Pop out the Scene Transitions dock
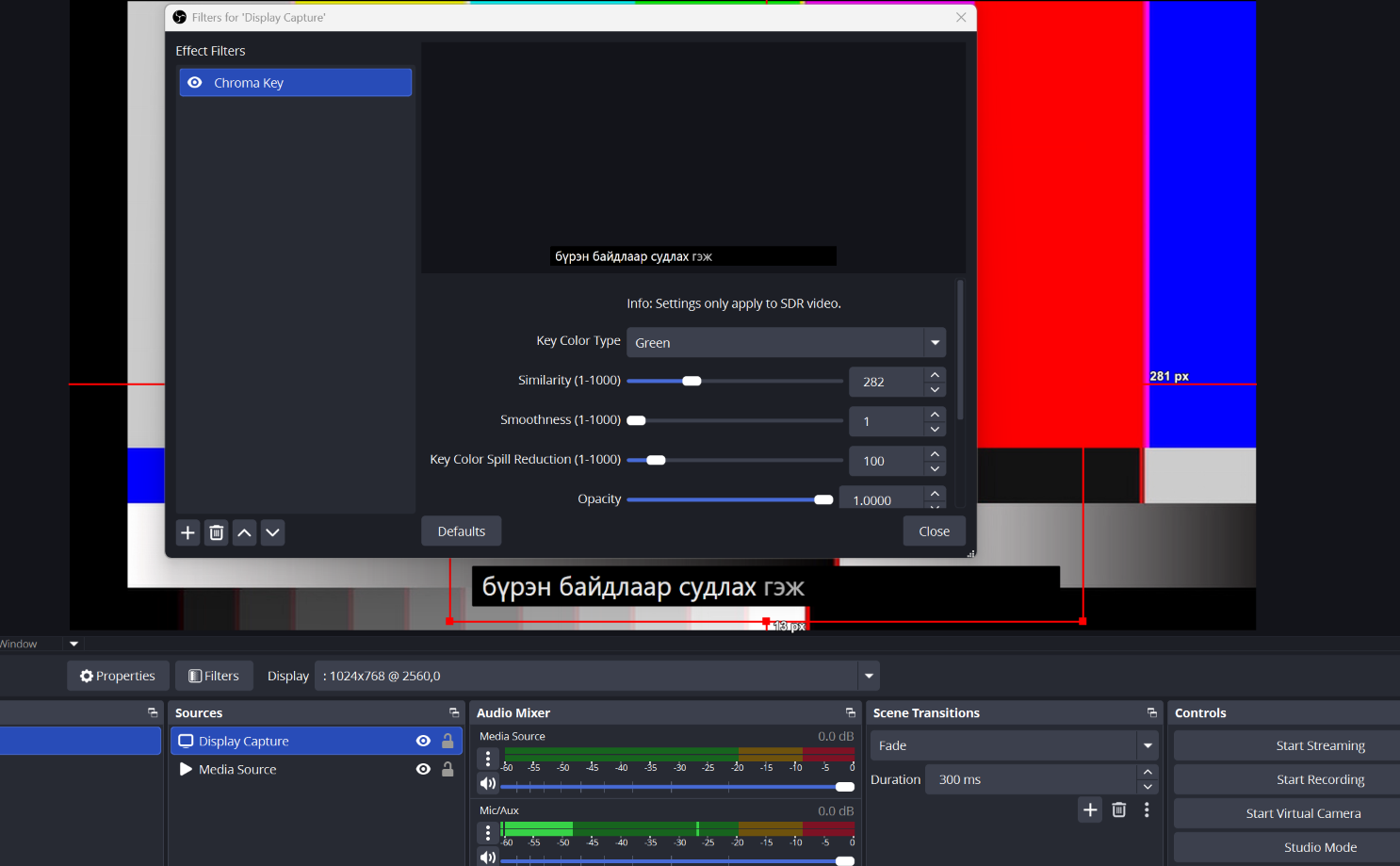 [x=1151, y=713]
